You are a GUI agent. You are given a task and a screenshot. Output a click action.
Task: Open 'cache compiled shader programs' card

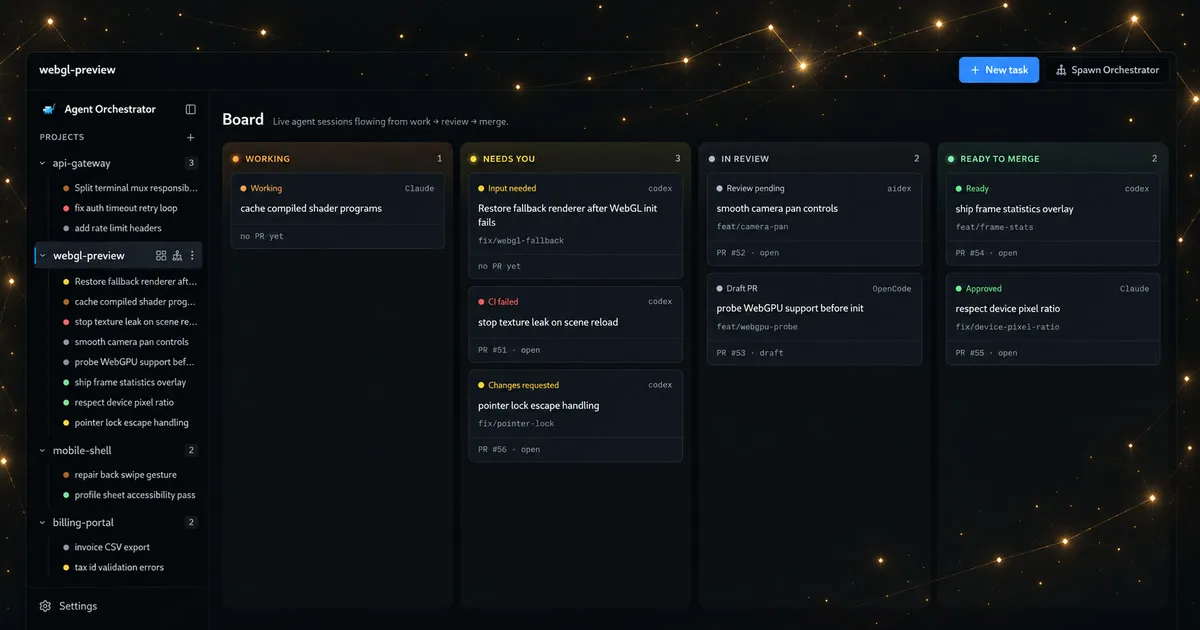tap(337, 211)
